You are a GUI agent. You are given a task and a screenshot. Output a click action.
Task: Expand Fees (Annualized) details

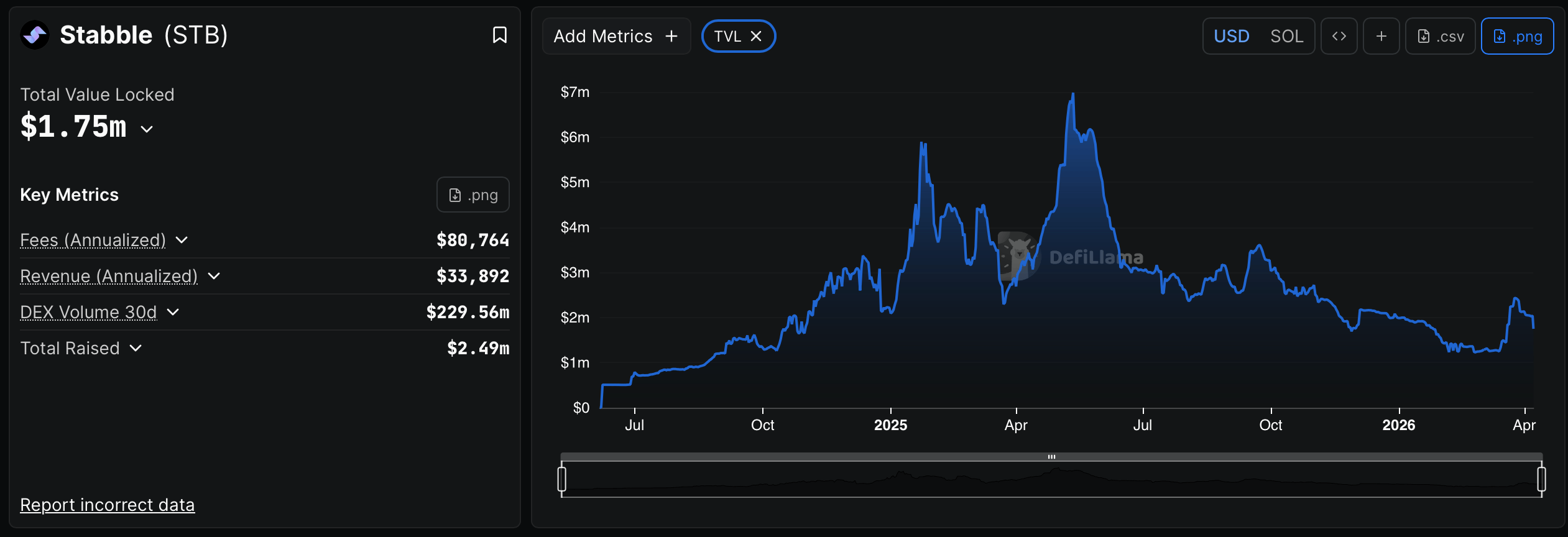[182, 240]
